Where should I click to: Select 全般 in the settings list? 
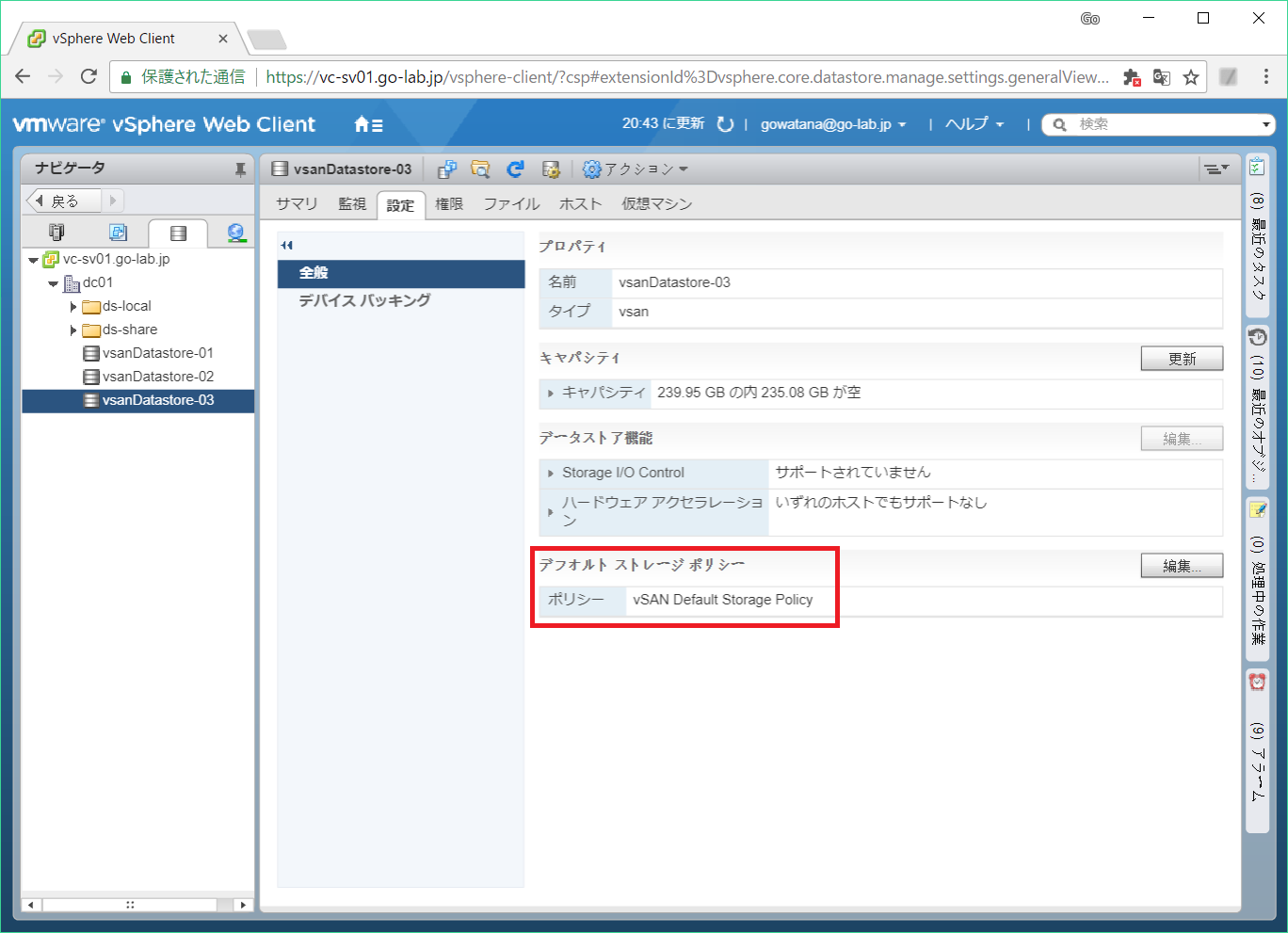(x=401, y=273)
